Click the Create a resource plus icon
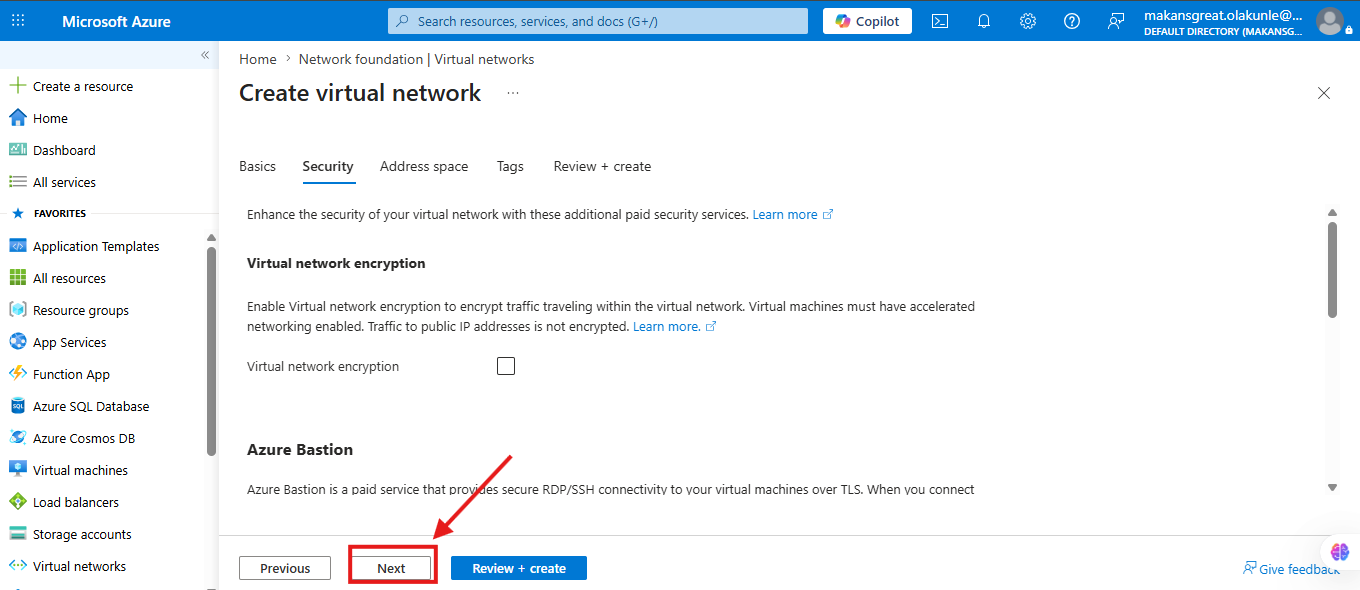This screenshot has width=1360, height=590. pos(17,86)
